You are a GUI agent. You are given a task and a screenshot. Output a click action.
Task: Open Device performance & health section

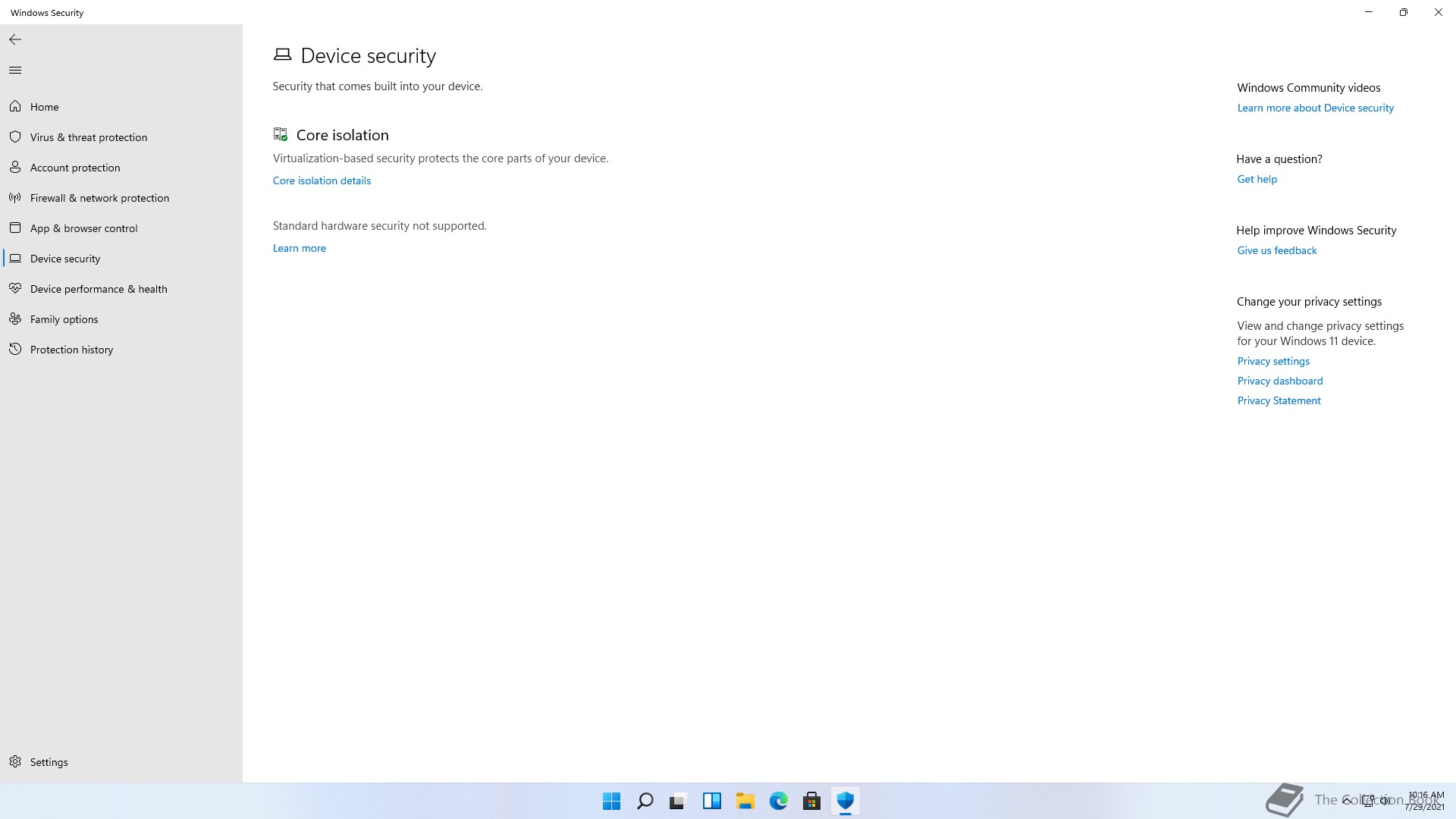pyautogui.click(x=99, y=289)
